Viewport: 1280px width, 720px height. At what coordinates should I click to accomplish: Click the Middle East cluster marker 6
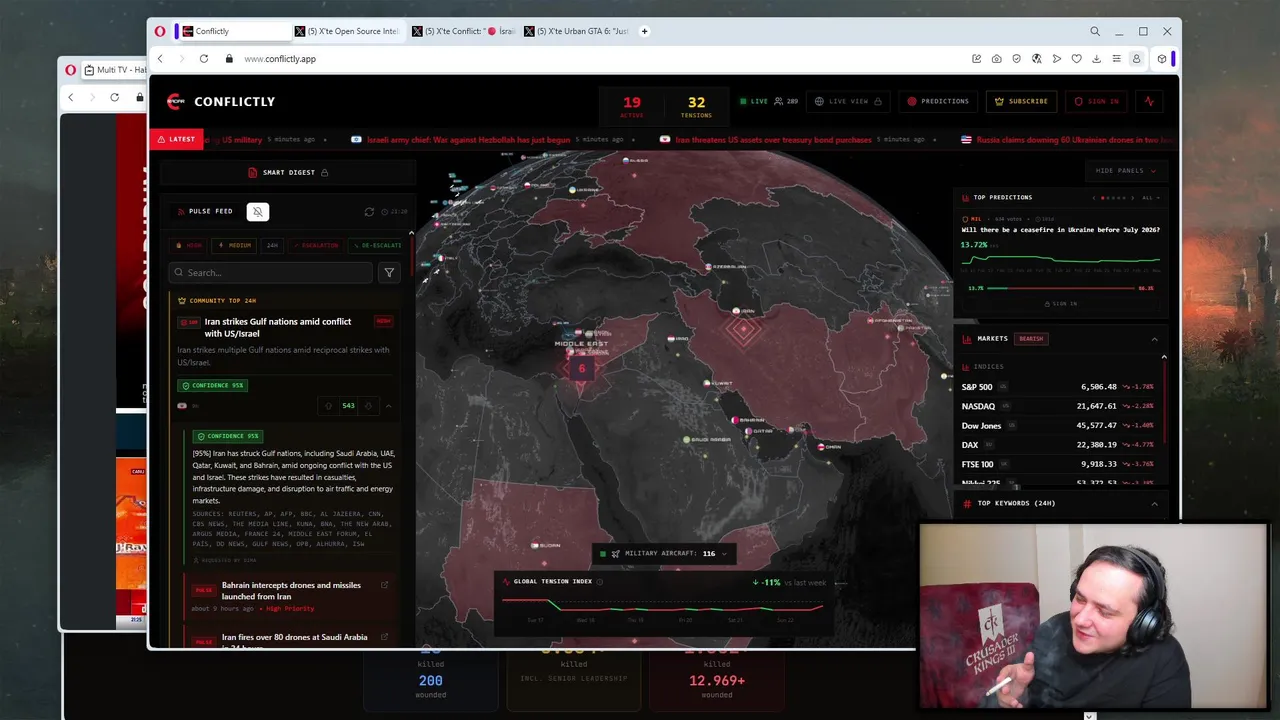click(581, 369)
